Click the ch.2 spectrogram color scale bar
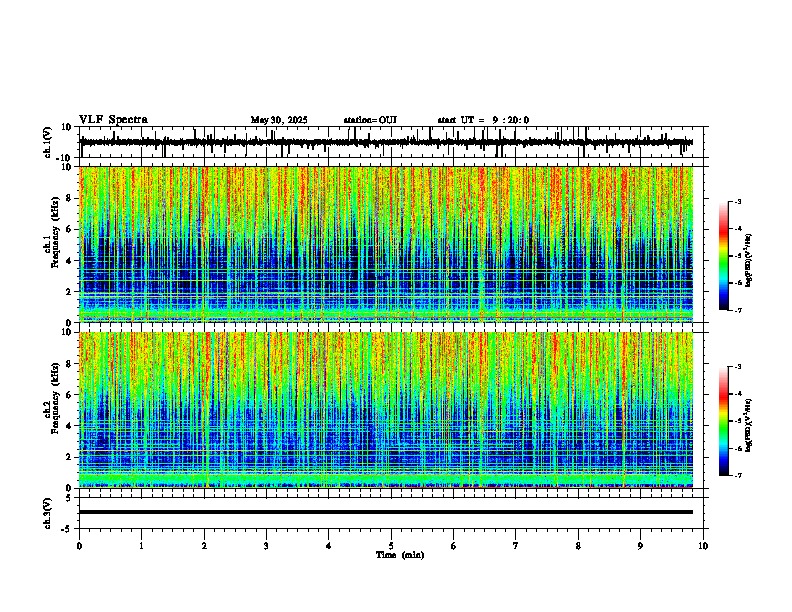This screenshot has height=612, width=792. pyautogui.click(x=724, y=421)
